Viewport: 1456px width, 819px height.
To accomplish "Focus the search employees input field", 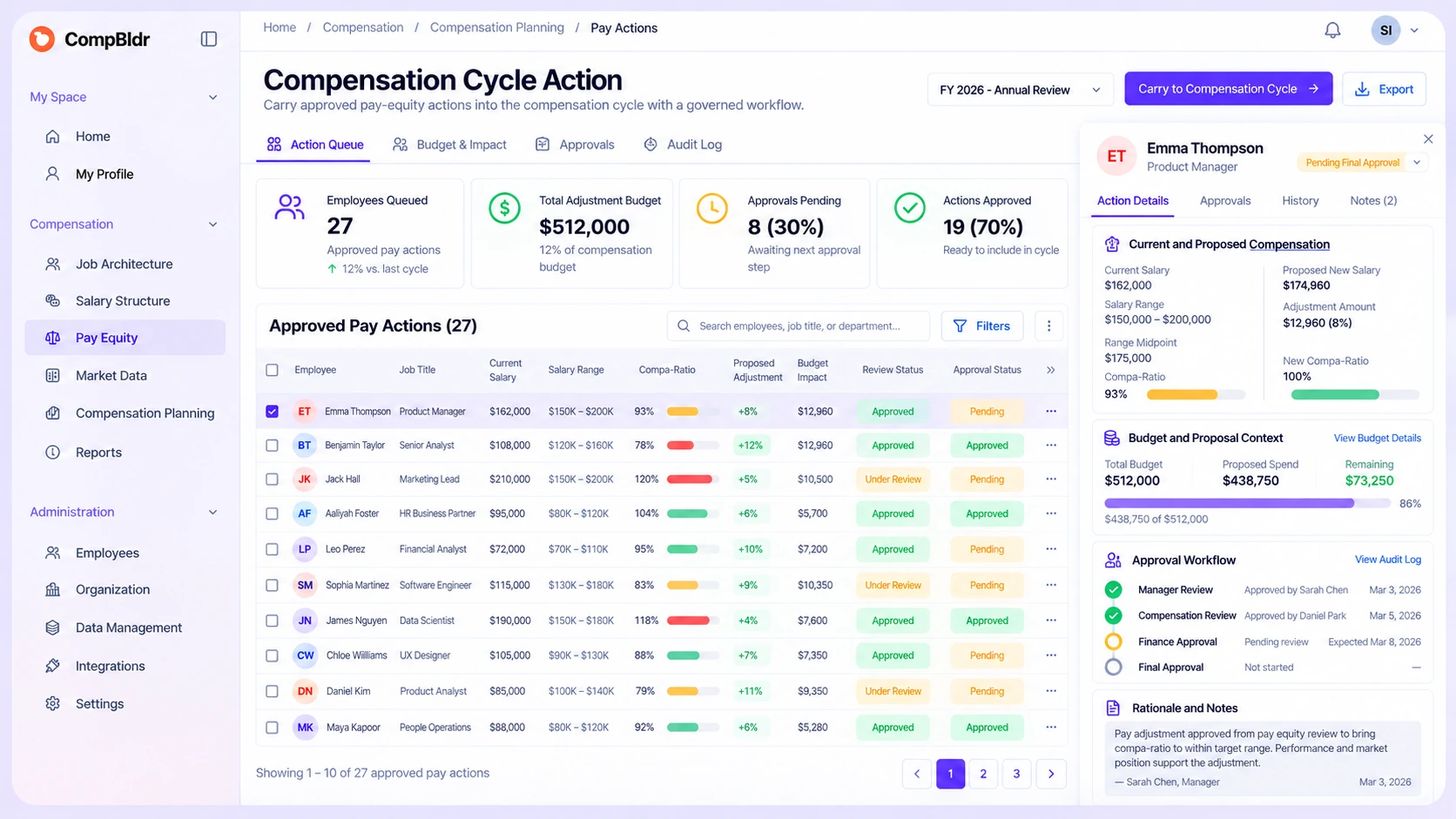I will [798, 326].
